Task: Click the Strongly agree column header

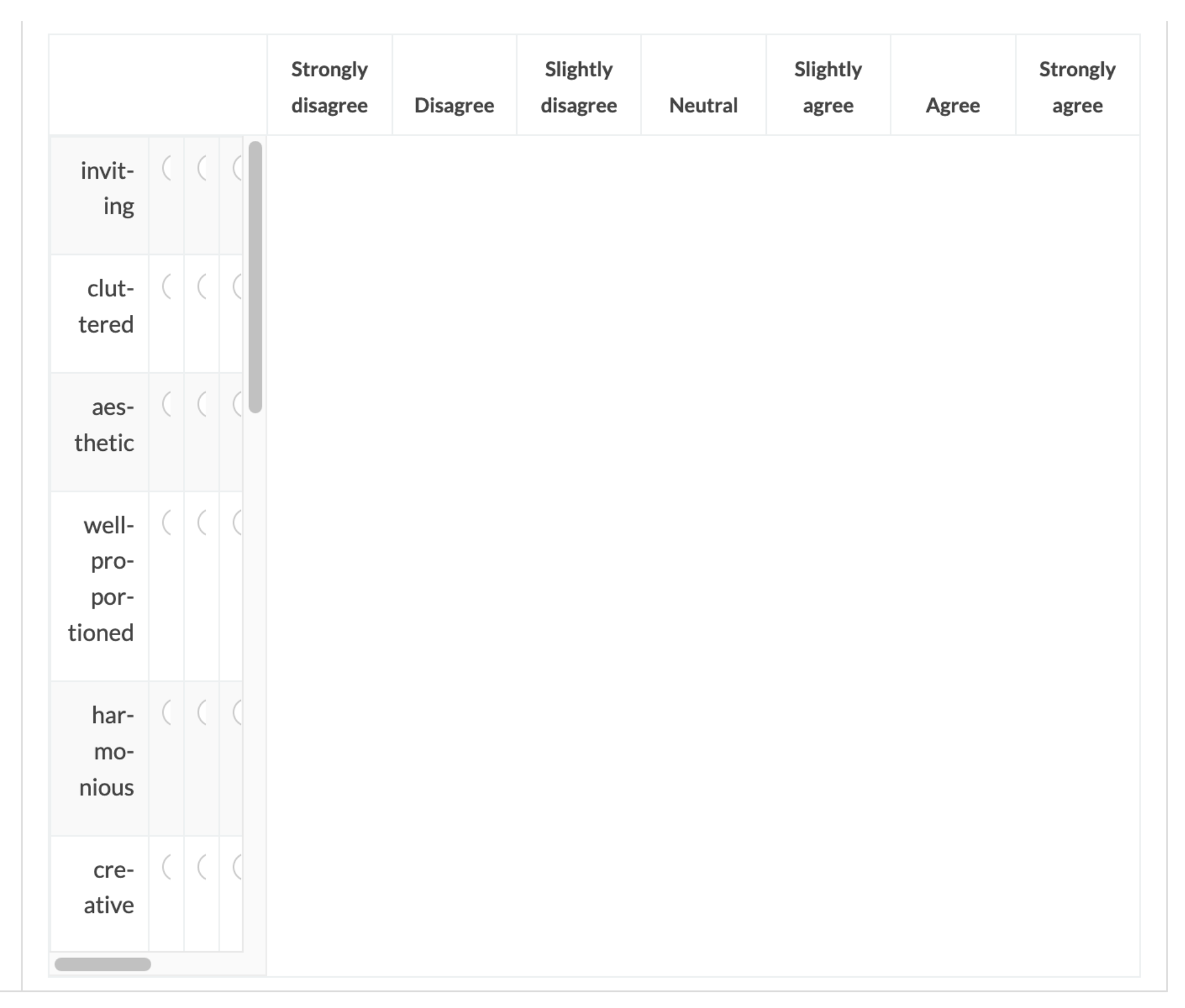Action: pyautogui.click(x=1077, y=87)
